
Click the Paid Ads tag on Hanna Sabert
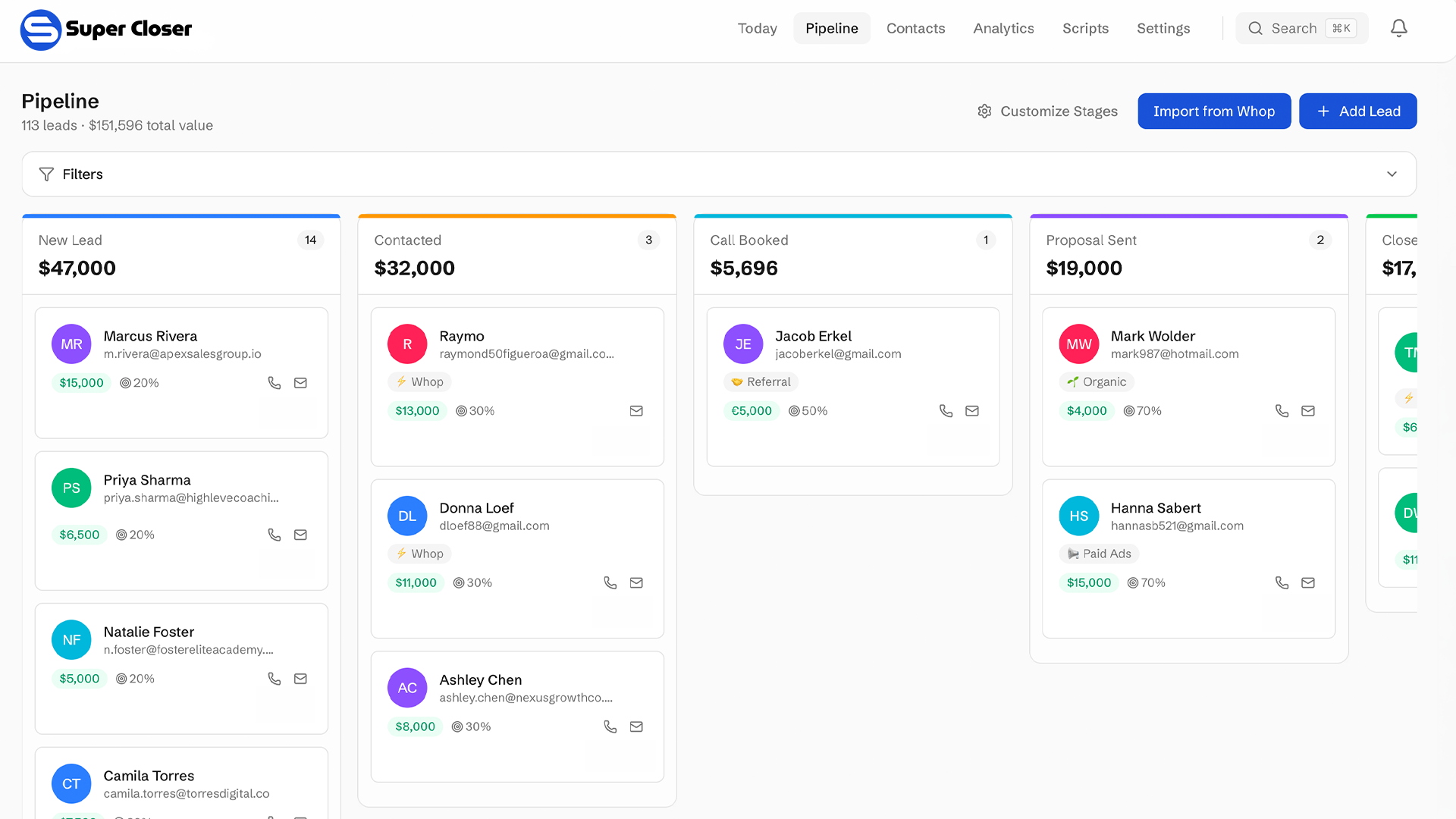[1100, 554]
